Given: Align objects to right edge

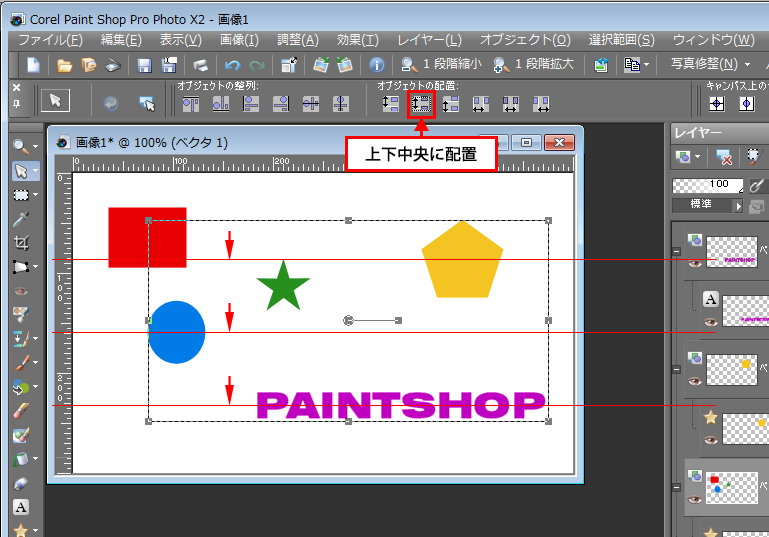Looking at the screenshot, I should (x=281, y=103).
